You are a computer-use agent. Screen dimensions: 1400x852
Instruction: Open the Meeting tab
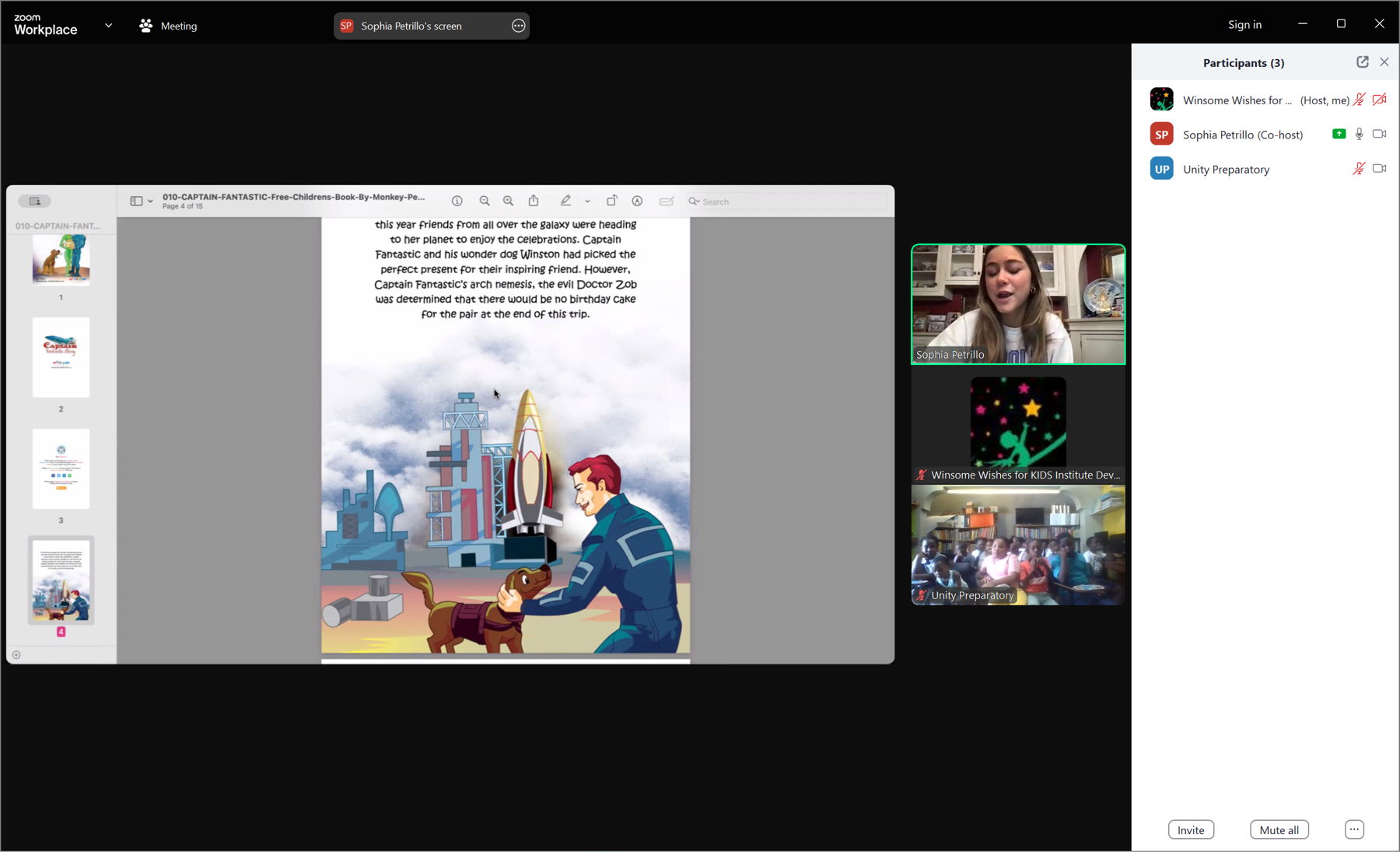(x=168, y=26)
